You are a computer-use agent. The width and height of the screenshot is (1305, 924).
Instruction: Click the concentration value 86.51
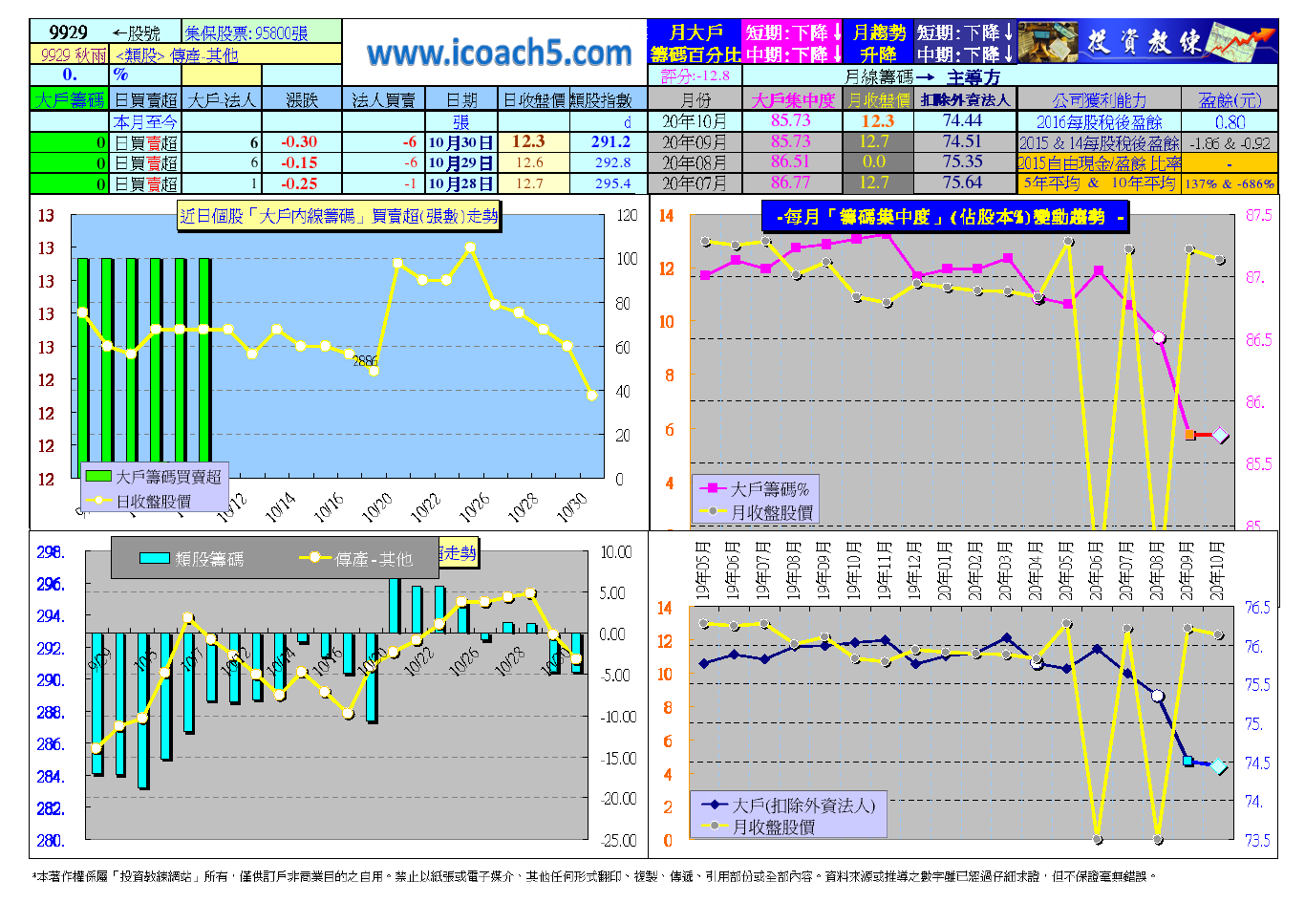pyautogui.click(x=790, y=161)
